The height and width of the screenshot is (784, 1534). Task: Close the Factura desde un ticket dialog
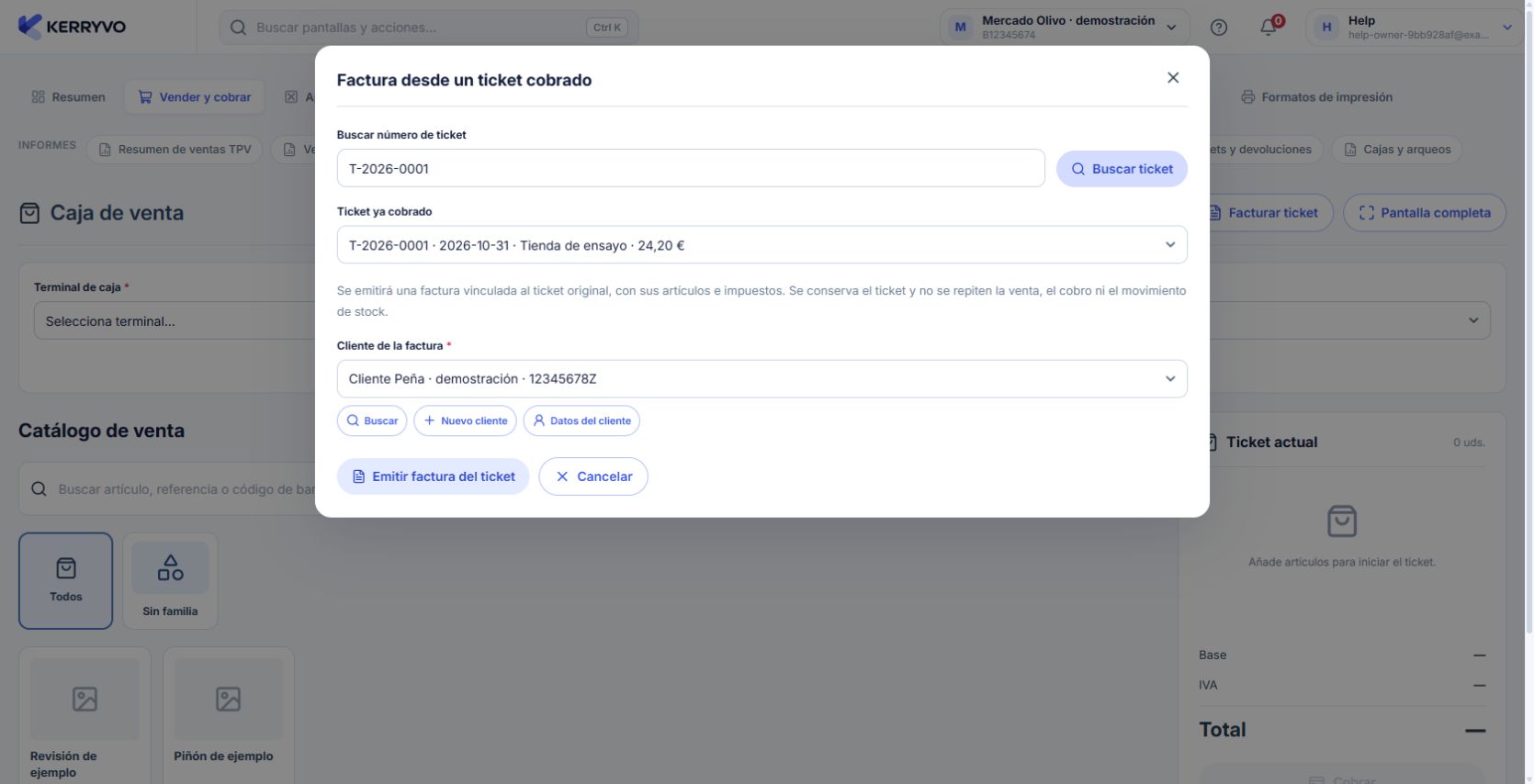pyautogui.click(x=1173, y=78)
